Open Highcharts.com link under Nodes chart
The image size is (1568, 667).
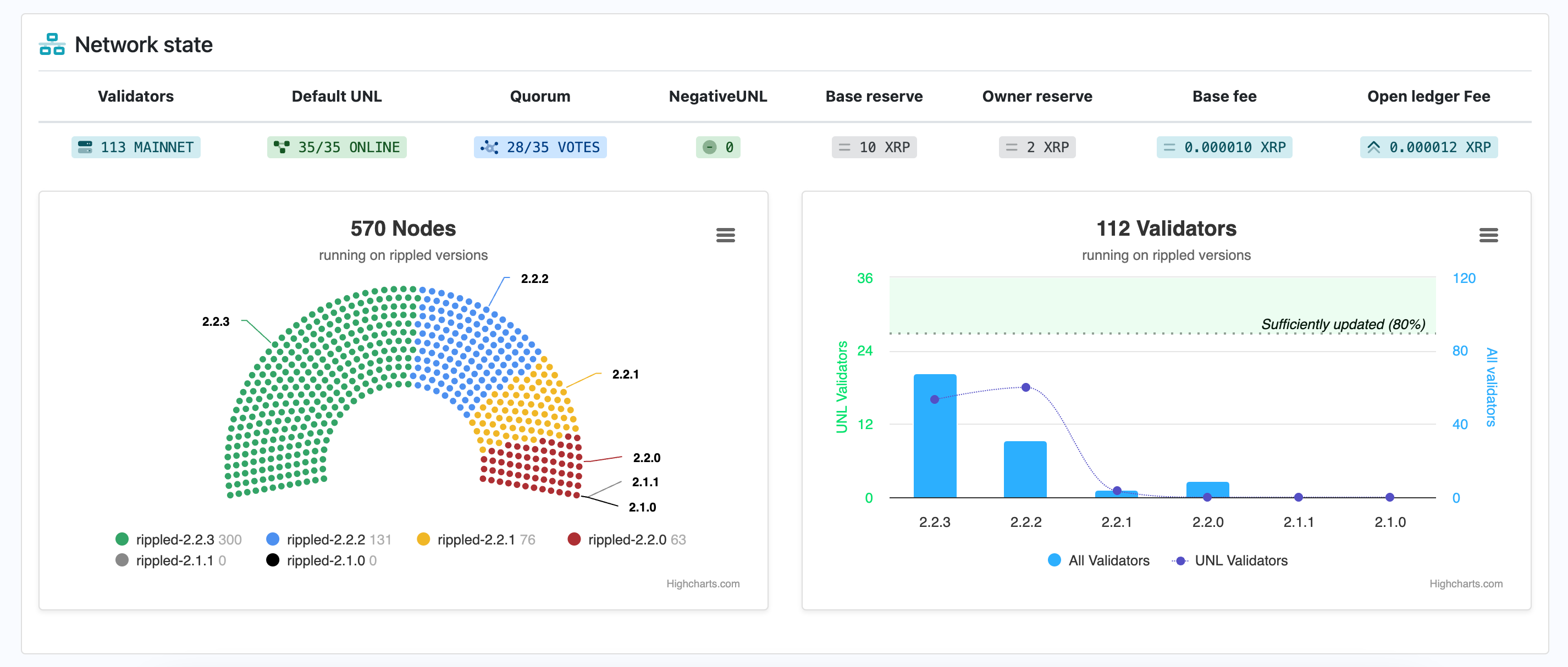coord(703,583)
